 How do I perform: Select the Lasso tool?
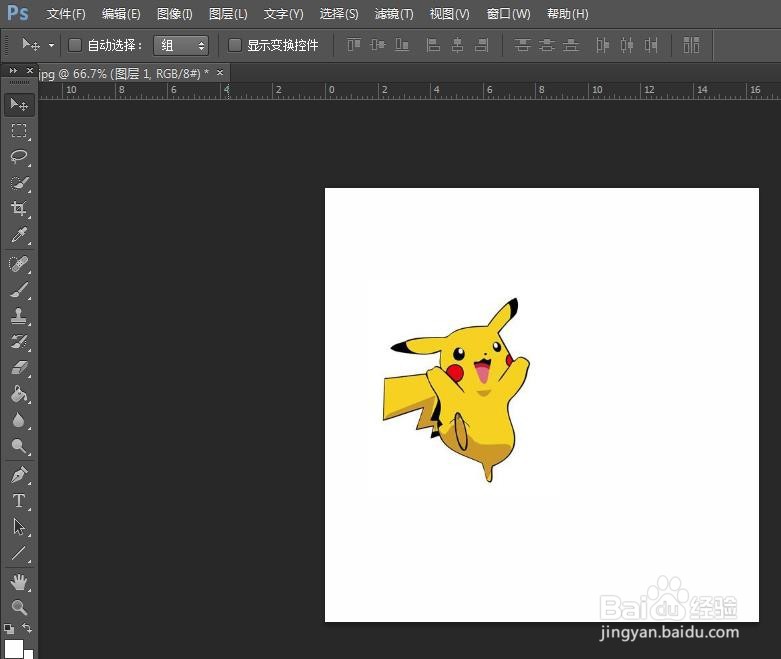(19, 156)
